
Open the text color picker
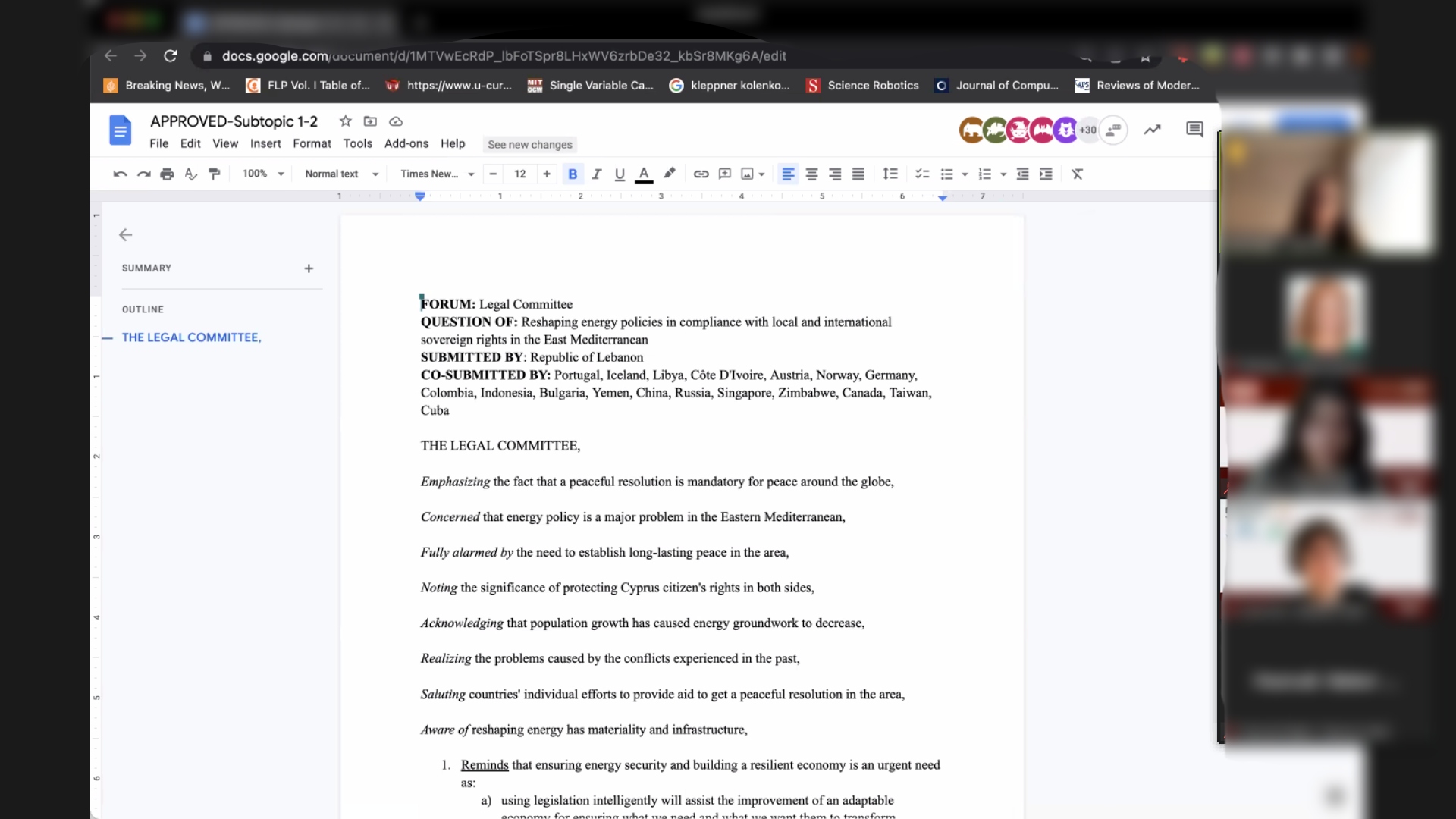tap(644, 174)
